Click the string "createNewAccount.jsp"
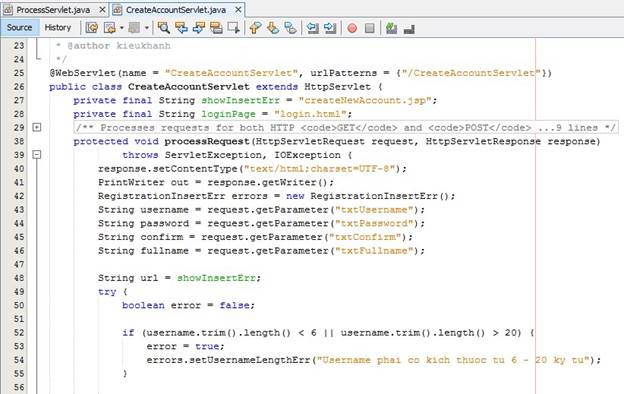Screen dimensions: 624x394 365,100
